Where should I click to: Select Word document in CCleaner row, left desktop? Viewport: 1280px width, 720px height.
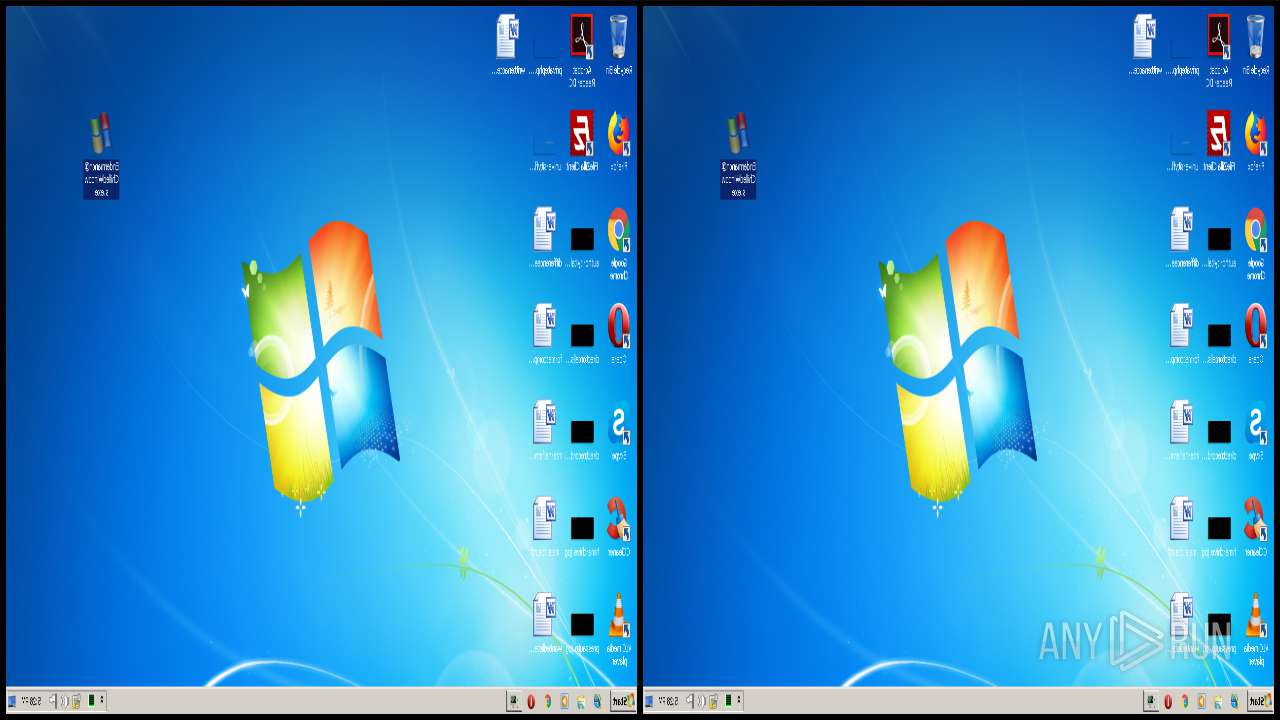point(544,526)
